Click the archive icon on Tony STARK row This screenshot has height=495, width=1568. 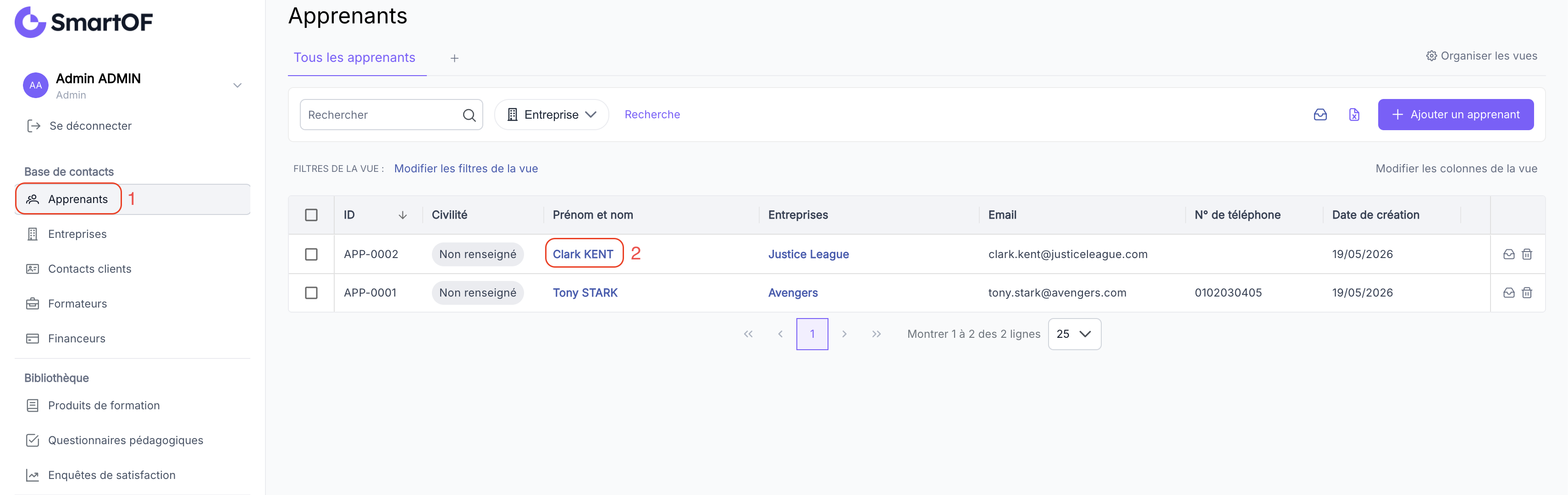pyautogui.click(x=1508, y=293)
